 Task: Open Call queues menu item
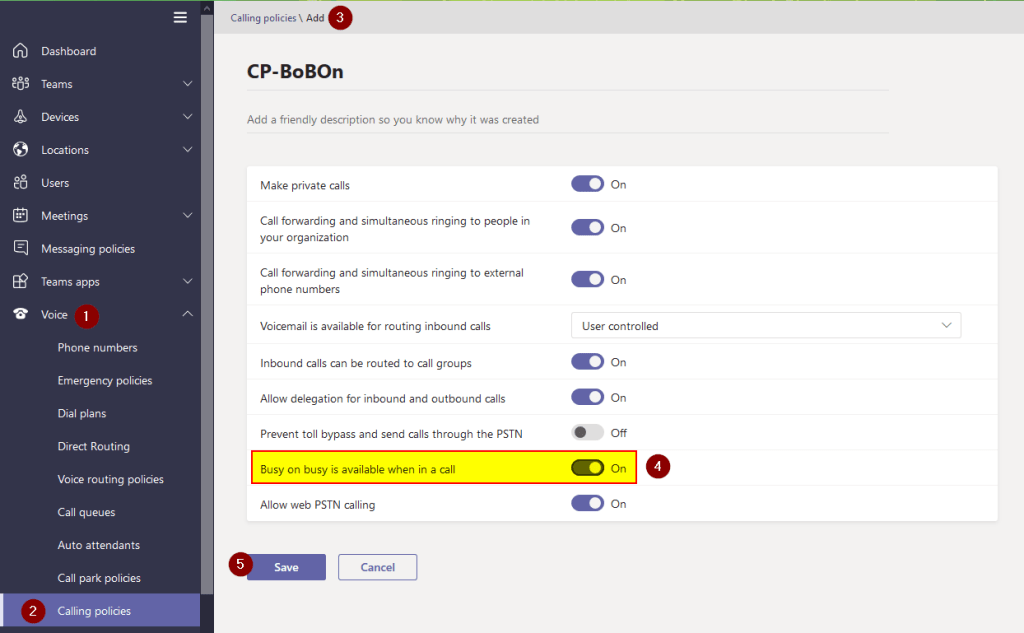coord(86,512)
